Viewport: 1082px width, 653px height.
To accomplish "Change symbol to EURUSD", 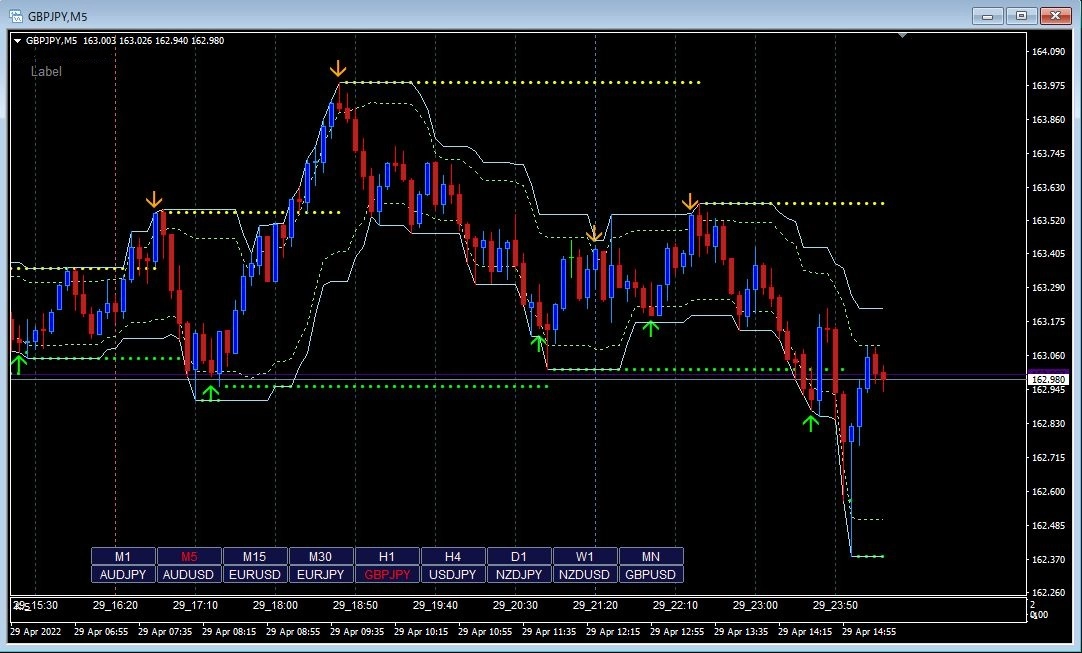I will 255,574.
